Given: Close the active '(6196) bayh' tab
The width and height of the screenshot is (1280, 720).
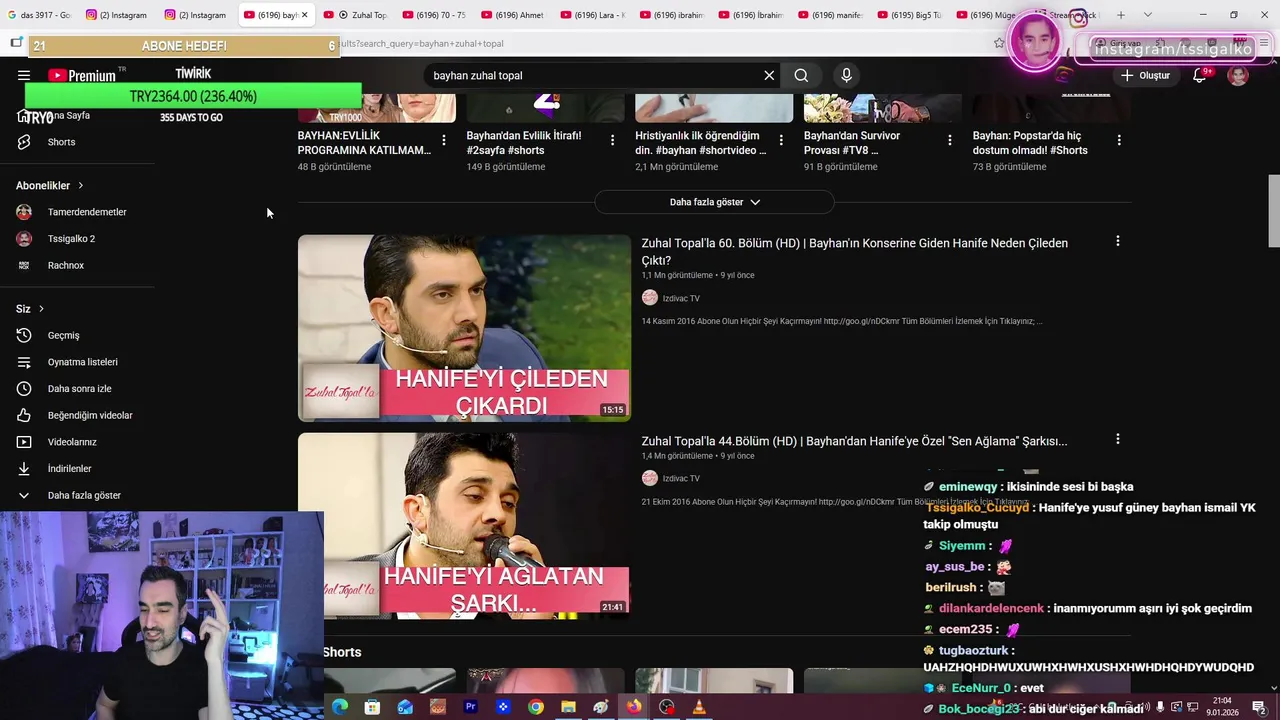Looking at the screenshot, I should (304, 15).
